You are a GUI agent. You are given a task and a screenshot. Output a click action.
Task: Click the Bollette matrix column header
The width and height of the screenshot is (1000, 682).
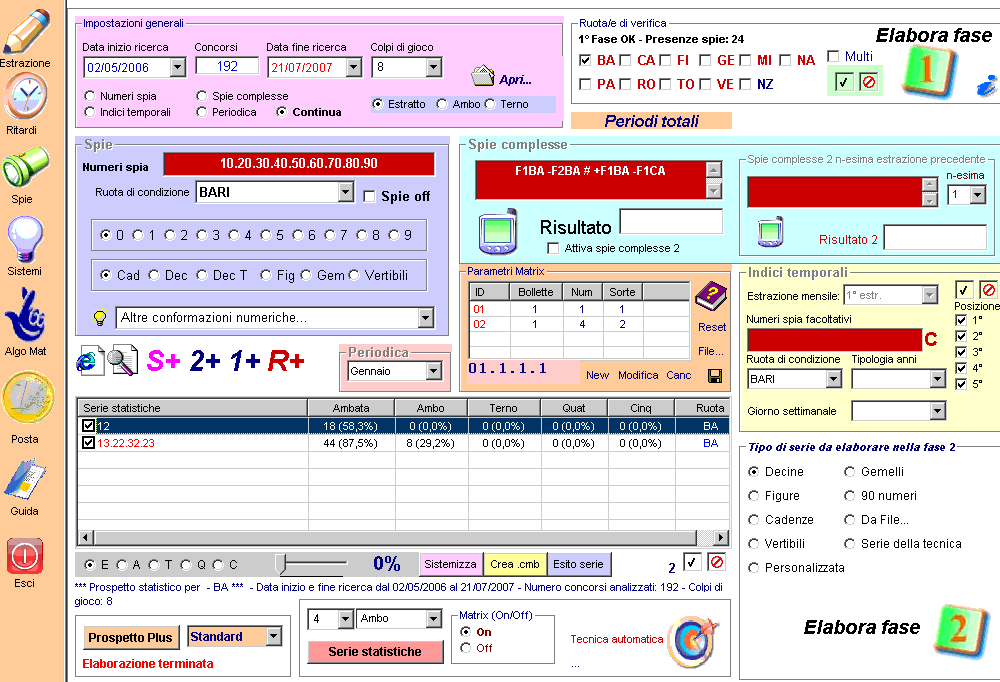pos(536,292)
